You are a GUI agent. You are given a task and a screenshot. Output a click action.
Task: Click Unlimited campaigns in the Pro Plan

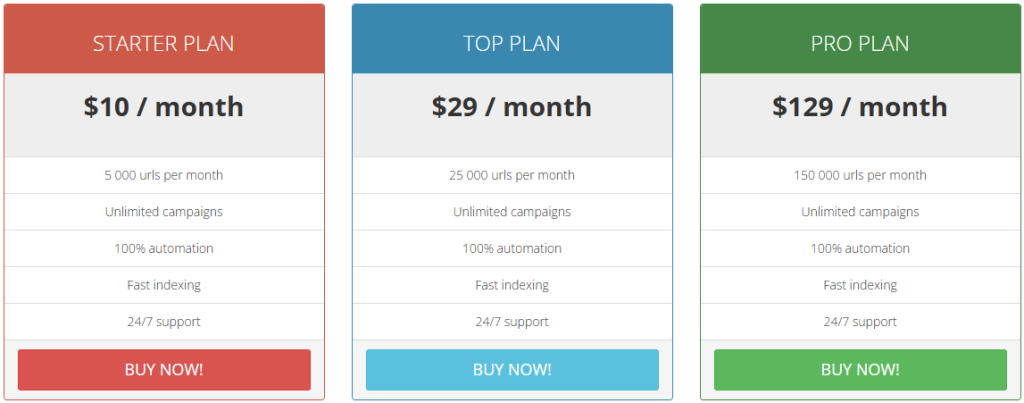click(860, 212)
